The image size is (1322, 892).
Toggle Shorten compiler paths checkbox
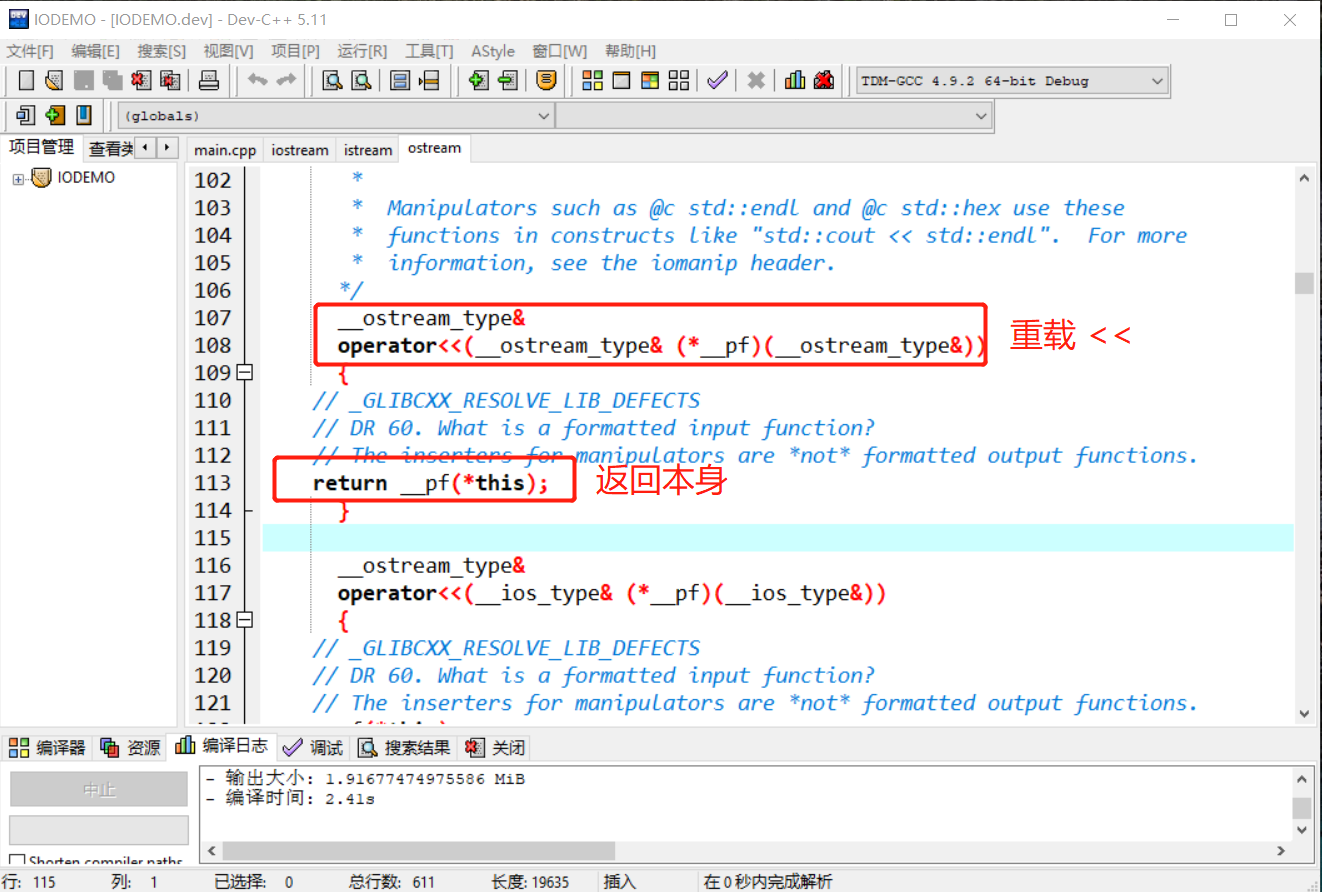[17, 860]
